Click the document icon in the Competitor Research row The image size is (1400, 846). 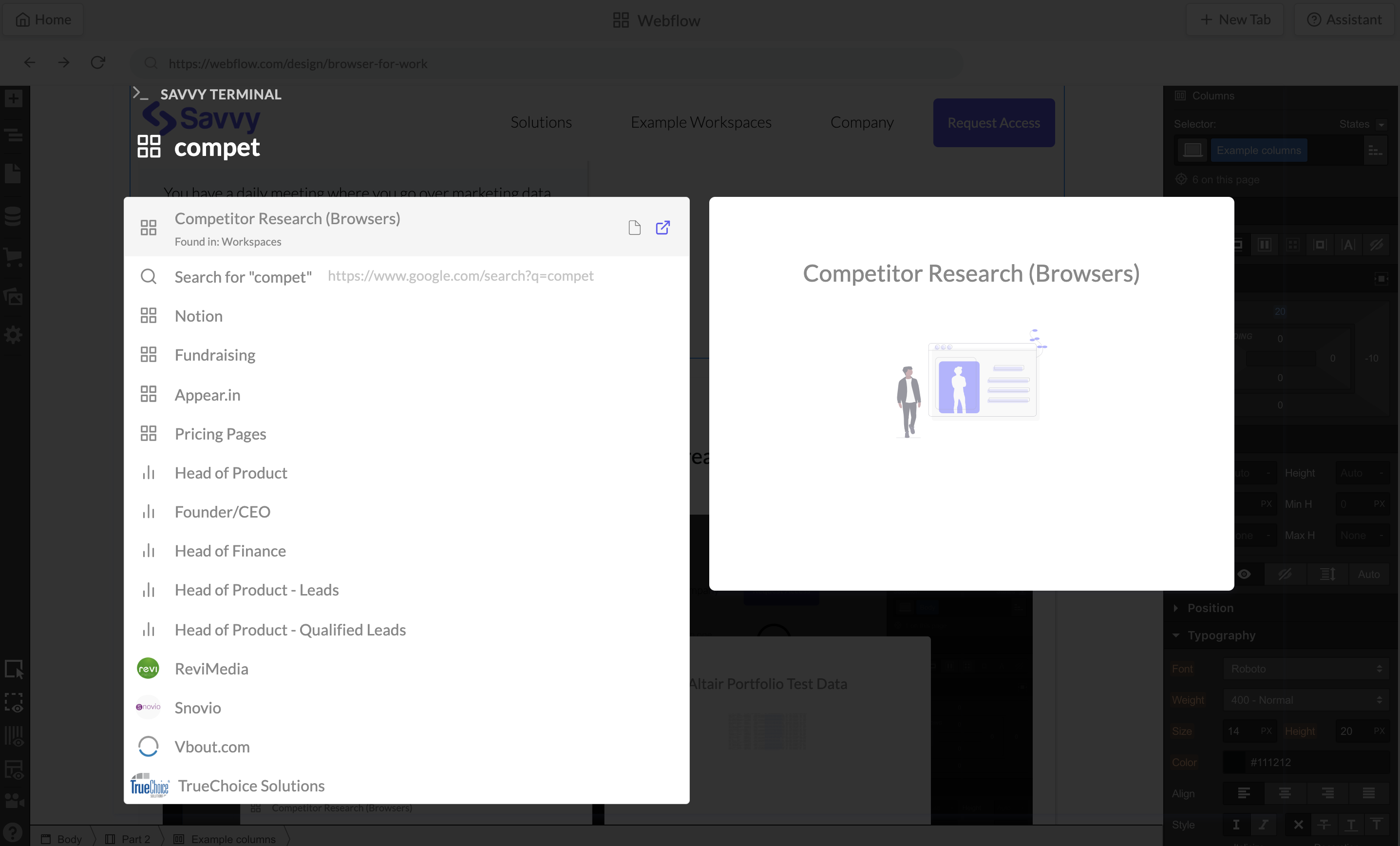pos(635,228)
